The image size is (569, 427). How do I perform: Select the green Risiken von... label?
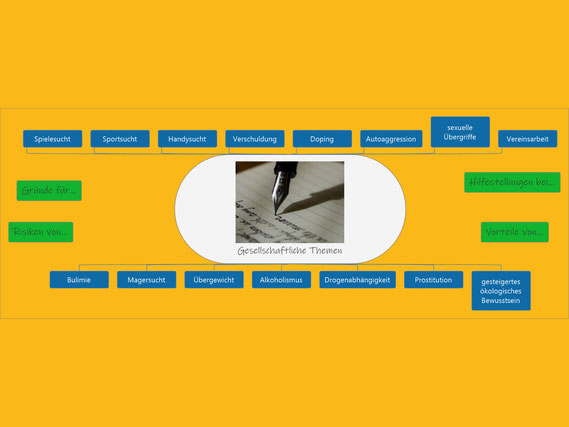pyautogui.click(x=41, y=232)
